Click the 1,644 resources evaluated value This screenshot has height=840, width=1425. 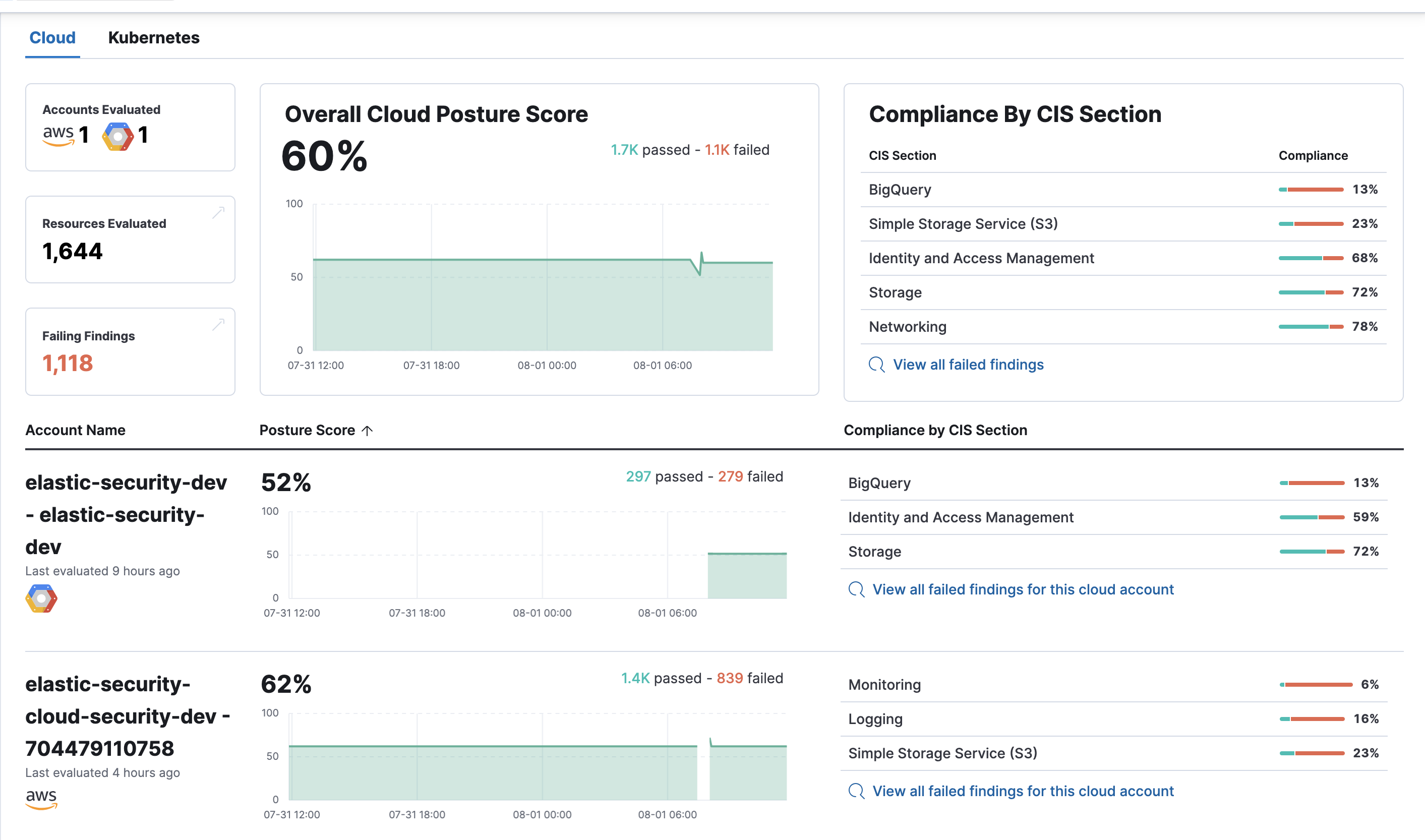[73, 251]
